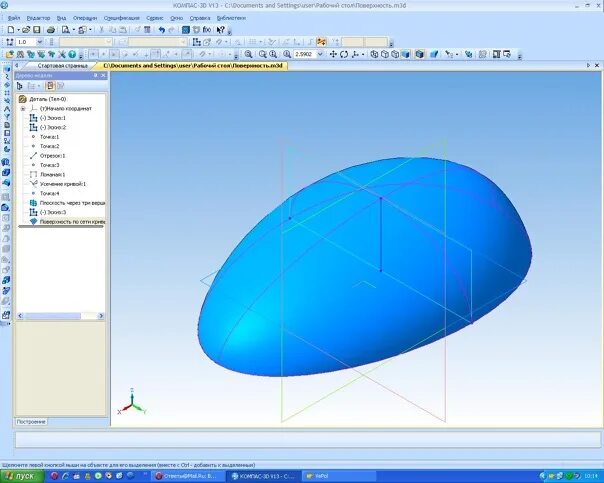Select Поверхность по сети кривых item
The width and height of the screenshot is (604, 483).
pos(72,221)
